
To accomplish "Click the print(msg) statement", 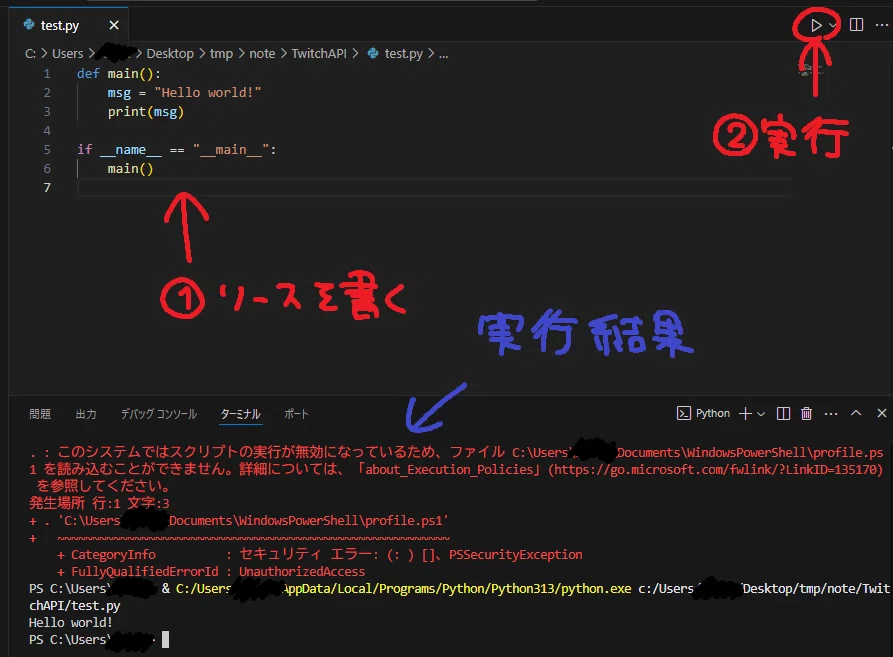I will [x=146, y=112].
